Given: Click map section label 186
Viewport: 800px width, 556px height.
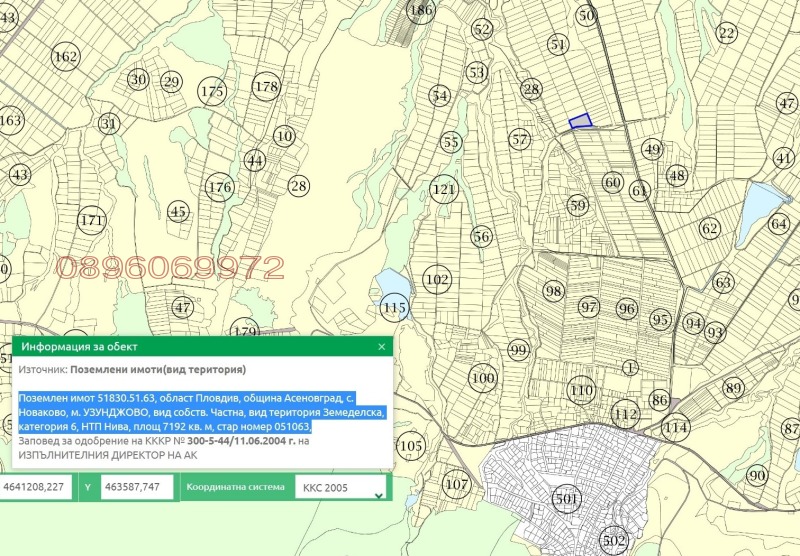Looking at the screenshot, I should click(x=421, y=10).
